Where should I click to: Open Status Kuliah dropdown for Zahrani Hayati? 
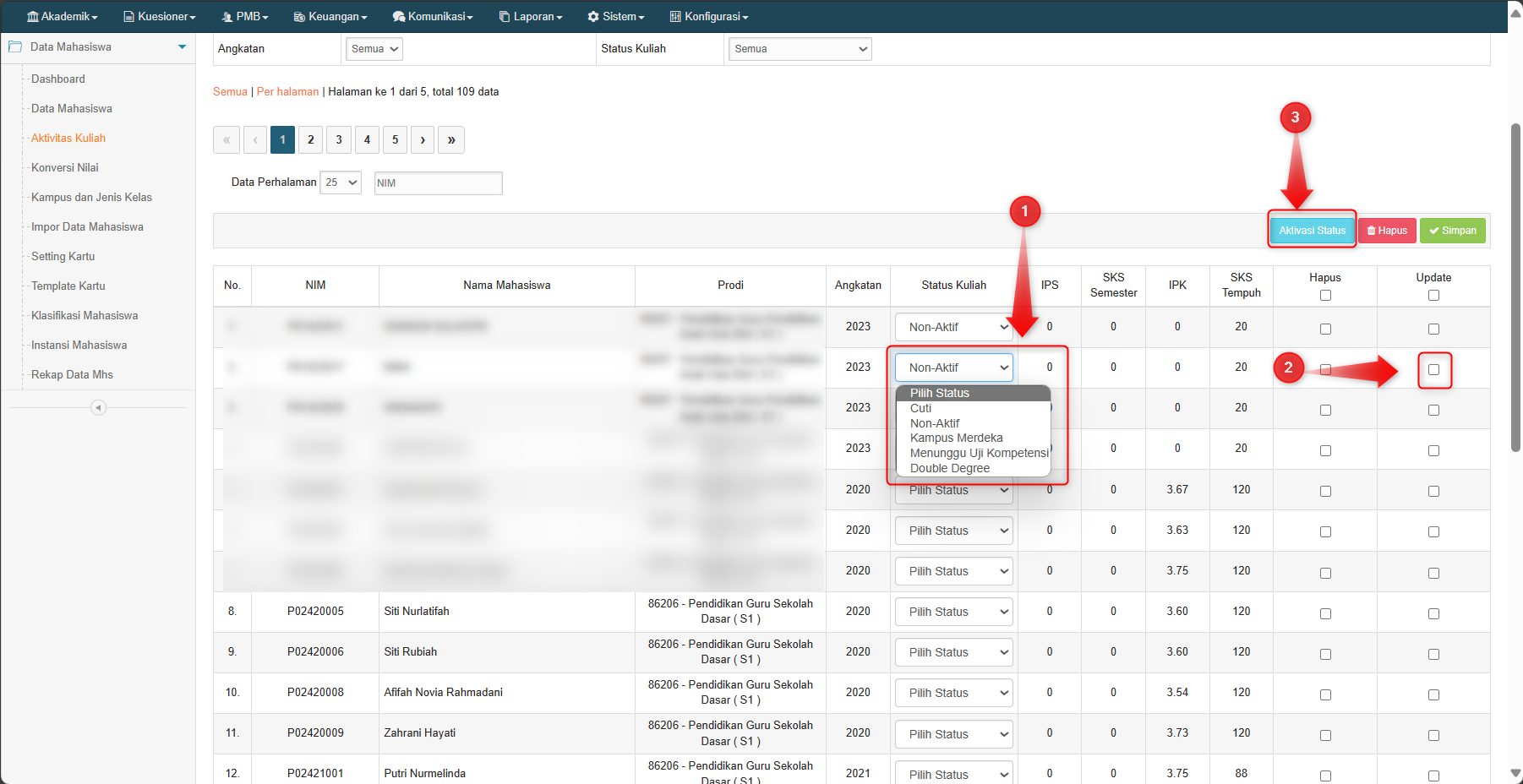(x=953, y=734)
